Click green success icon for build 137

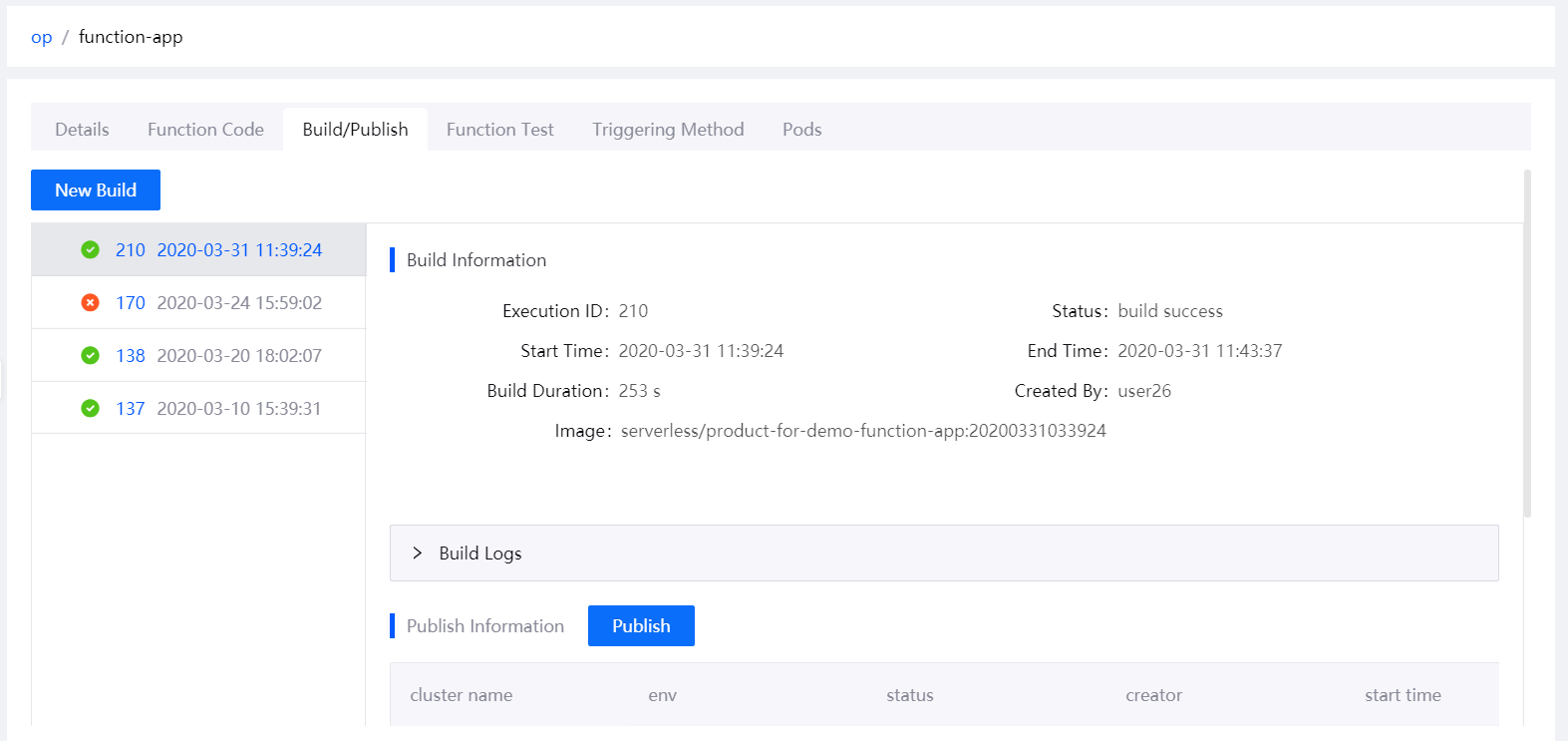(x=90, y=408)
